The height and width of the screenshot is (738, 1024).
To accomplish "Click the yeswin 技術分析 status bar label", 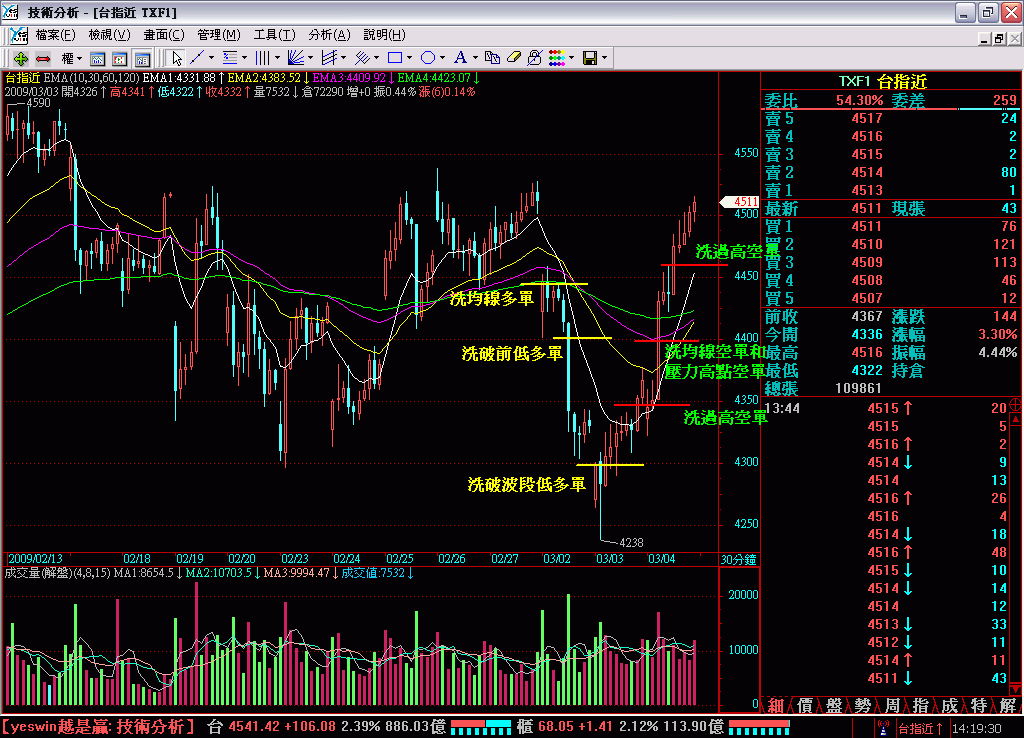I will pyautogui.click(x=99, y=726).
